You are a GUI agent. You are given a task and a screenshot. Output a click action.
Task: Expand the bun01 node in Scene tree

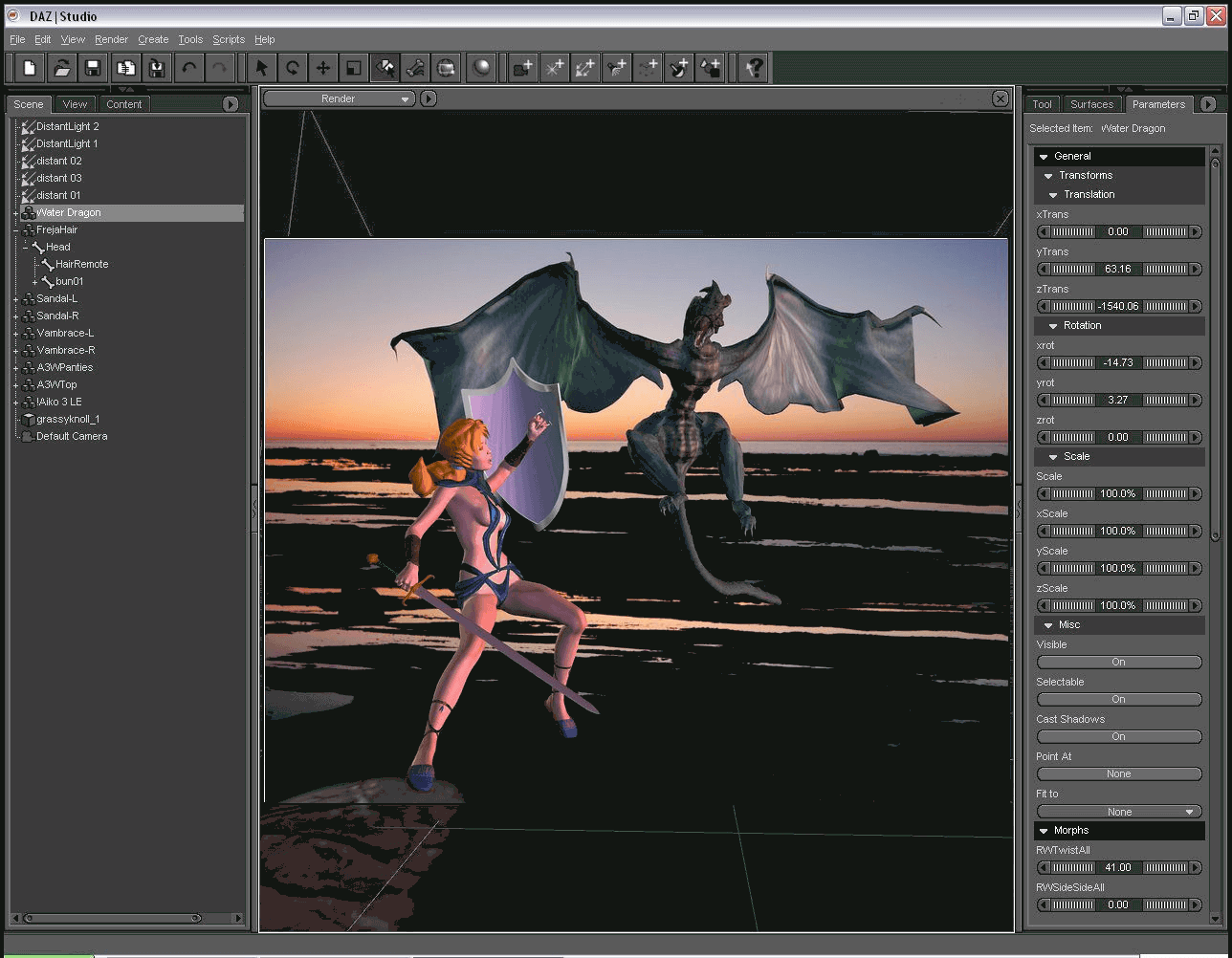tap(34, 281)
